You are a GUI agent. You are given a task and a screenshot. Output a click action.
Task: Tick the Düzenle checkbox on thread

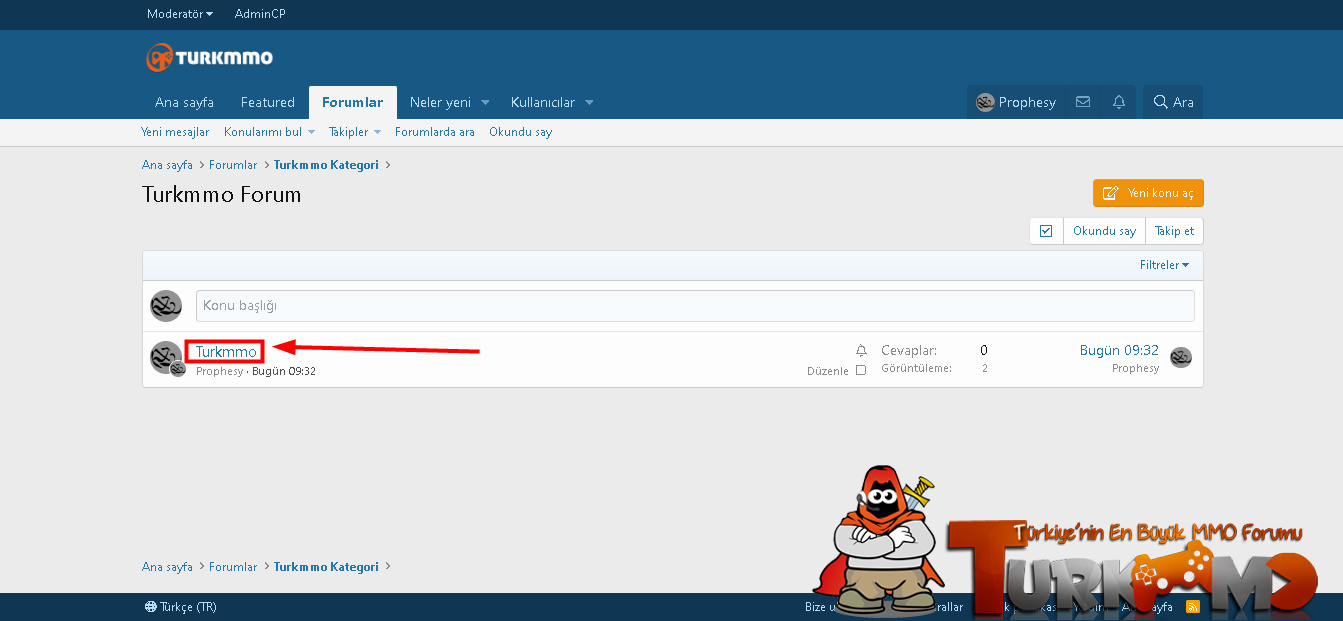(x=861, y=370)
